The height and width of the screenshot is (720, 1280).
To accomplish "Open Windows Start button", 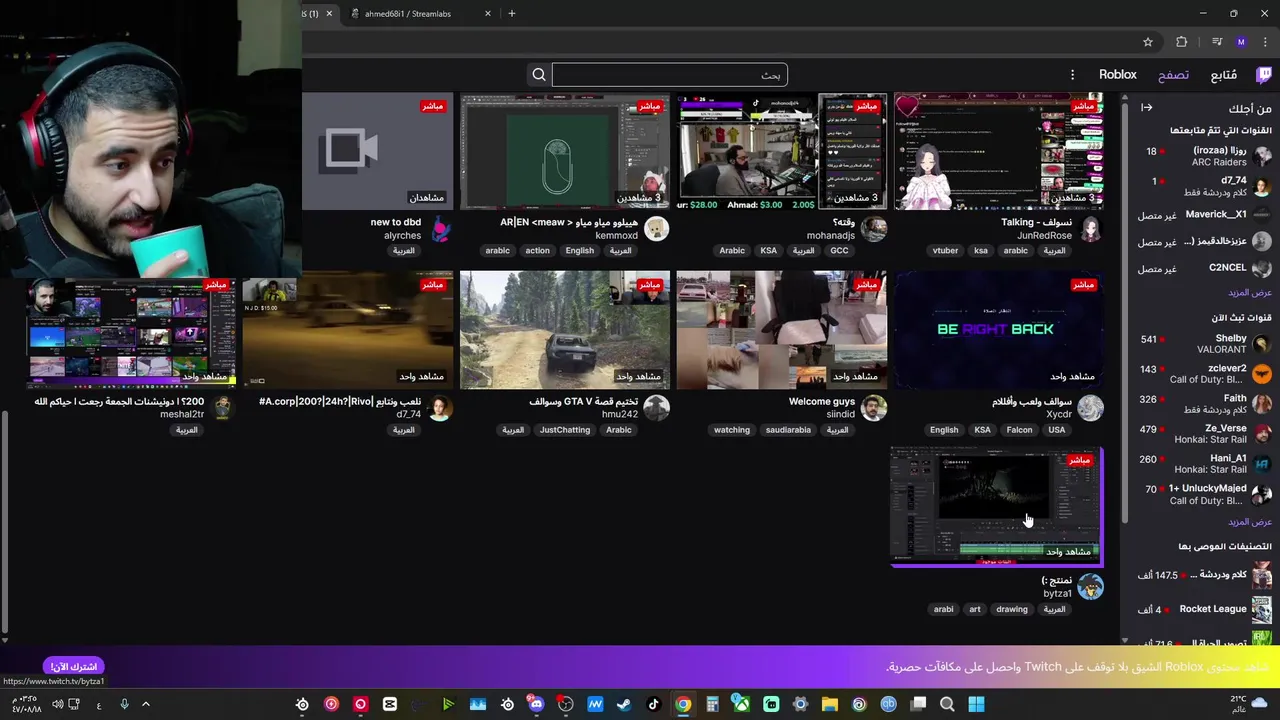I will pos(976,704).
